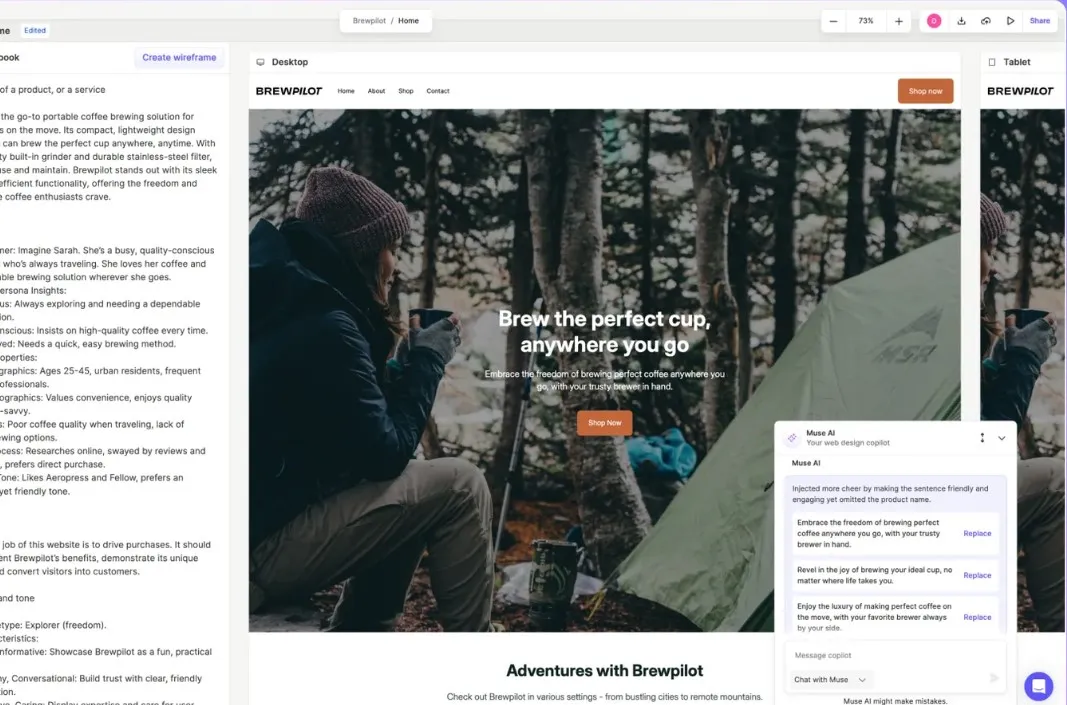This screenshot has height=705, width=1067.
Task: Start preview with the play icon
Action: coord(1011,21)
